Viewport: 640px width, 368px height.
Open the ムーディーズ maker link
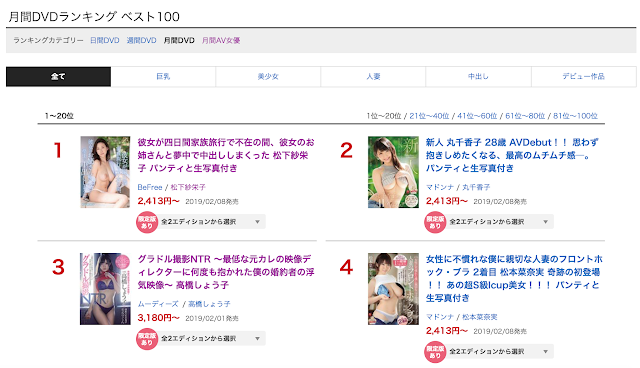pos(158,304)
